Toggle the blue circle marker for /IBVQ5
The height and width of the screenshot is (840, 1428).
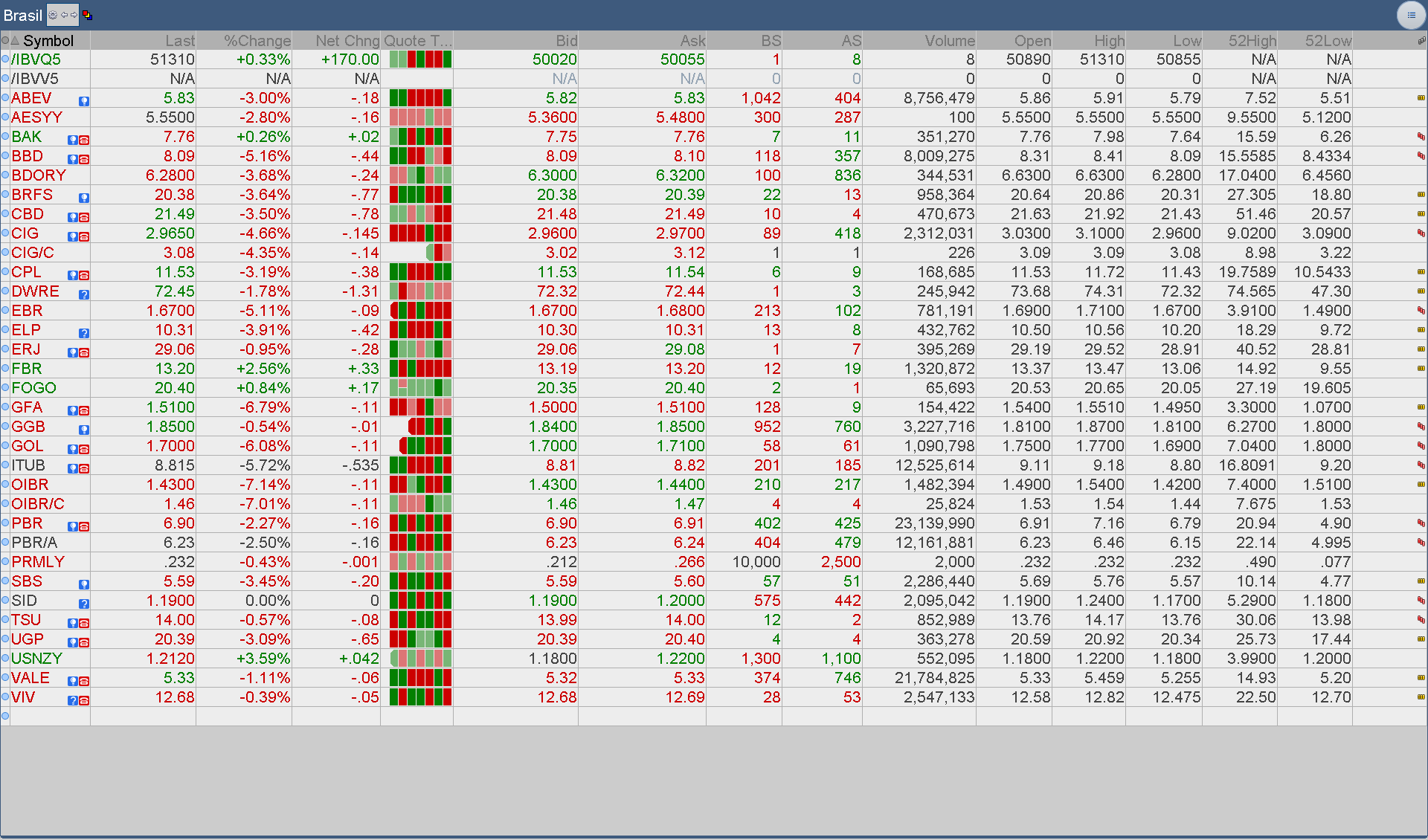(5, 59)
